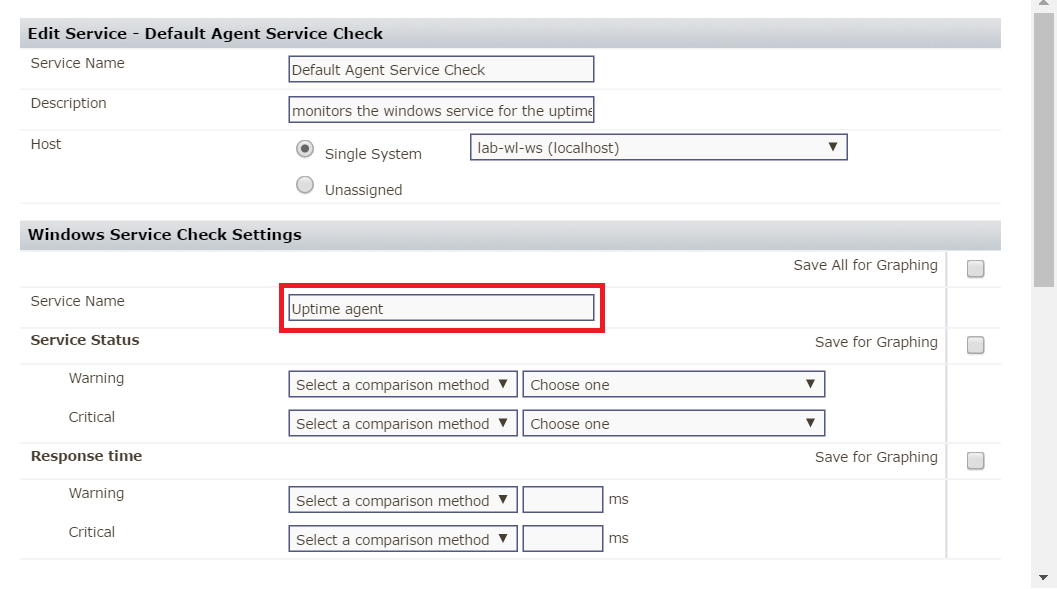
Task: Click the scrollbar down arrow
Action: [1043, 578]
